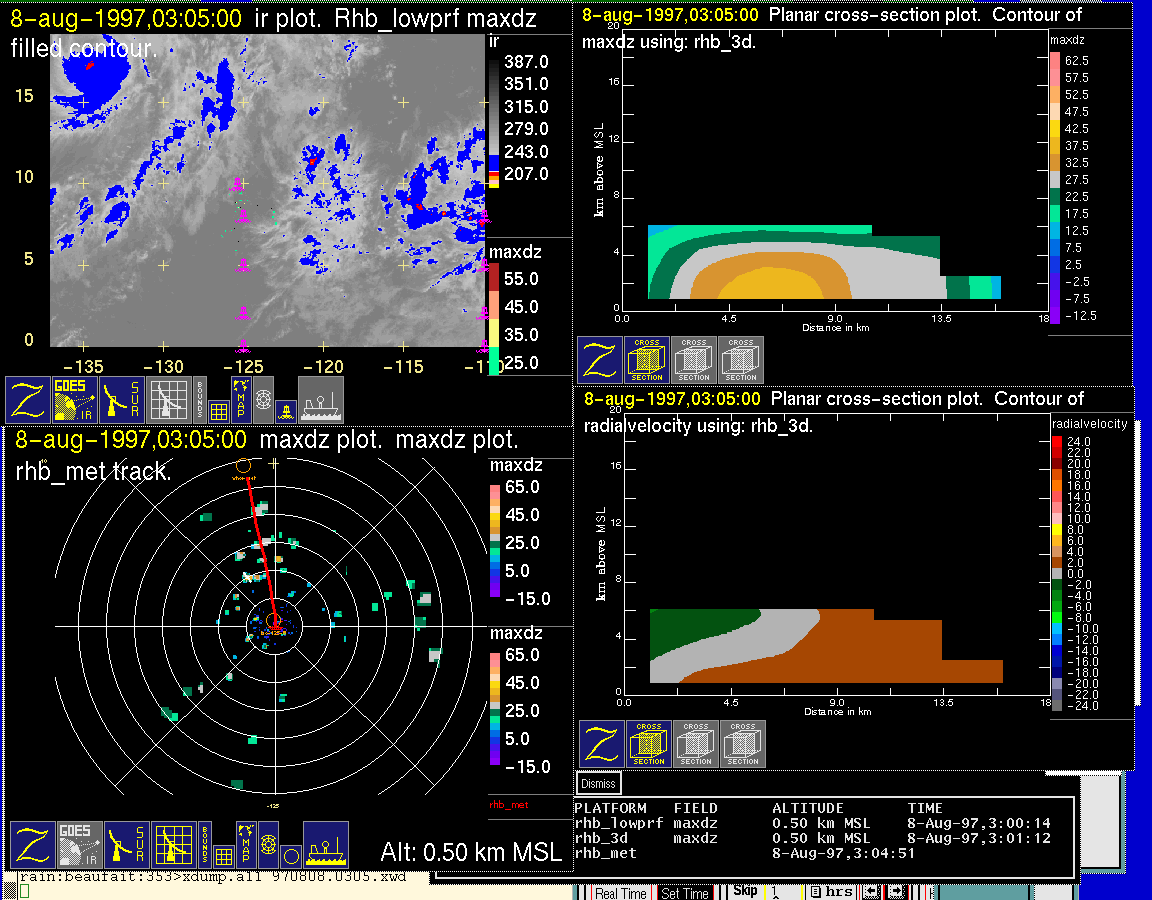The height and width of the screenshot is (900, 1152).
Task: Open the hrs time unit menu
Action: pos(836,892)
